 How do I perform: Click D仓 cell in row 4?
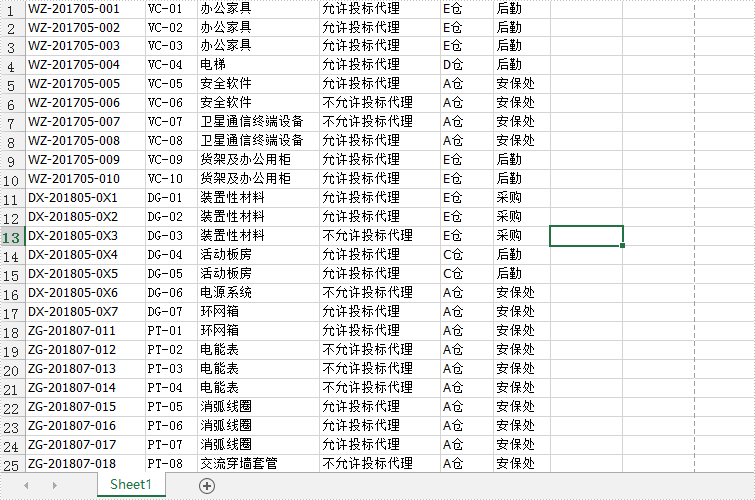[467, 65]
